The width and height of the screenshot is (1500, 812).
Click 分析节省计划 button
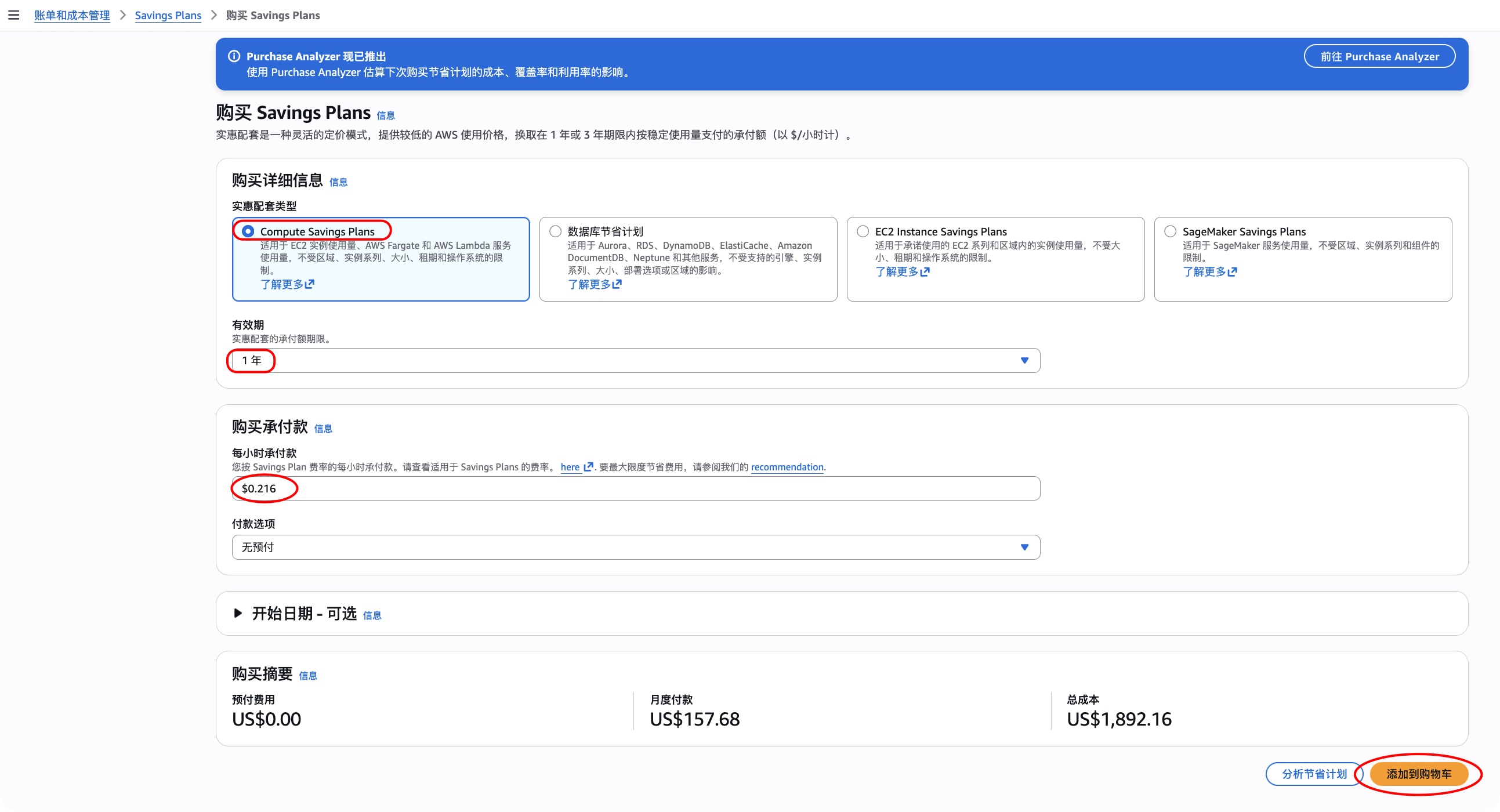[1314, 774]
